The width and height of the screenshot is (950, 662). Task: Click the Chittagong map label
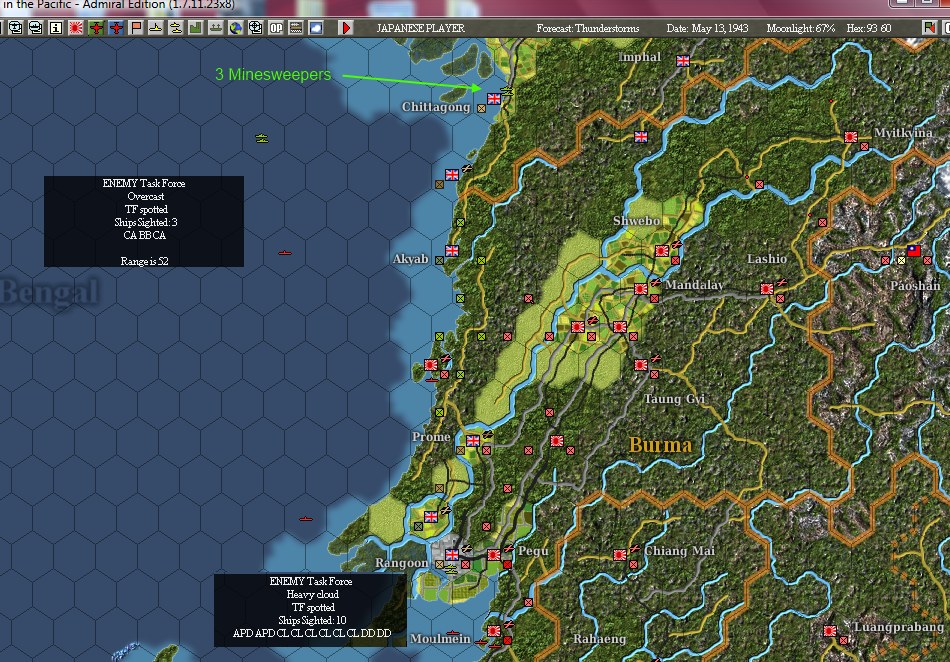(x=436, y=107)
